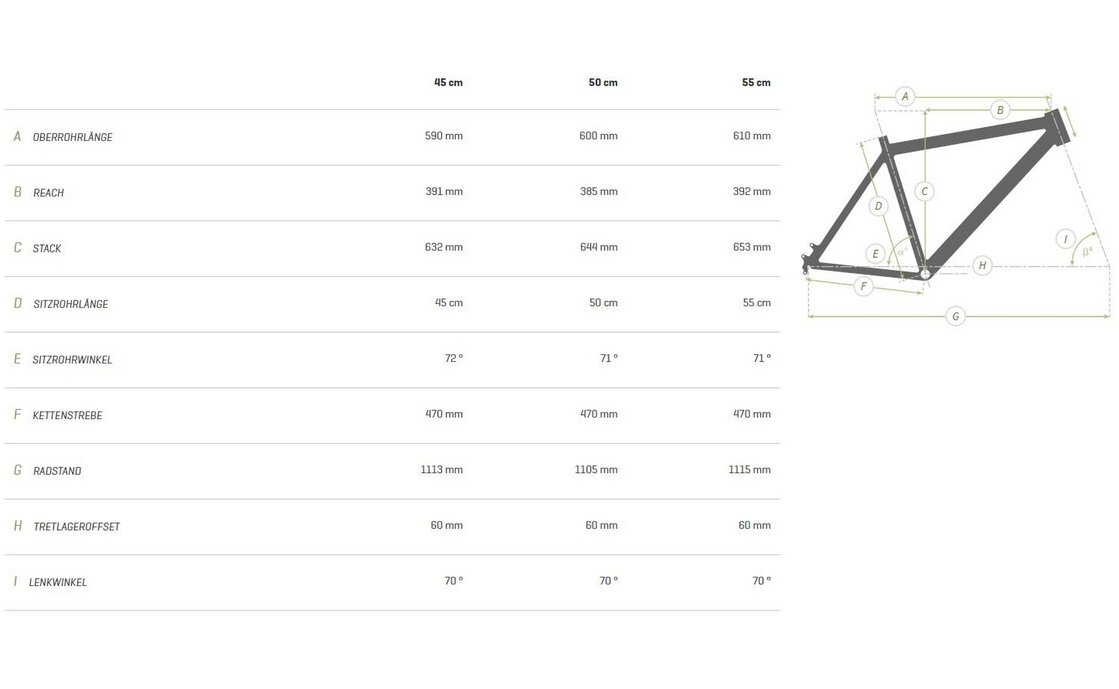The width and height of the screenshot is (1119, 689).
Task: Choose the 55 cm column header
Action: pos(756,82)
